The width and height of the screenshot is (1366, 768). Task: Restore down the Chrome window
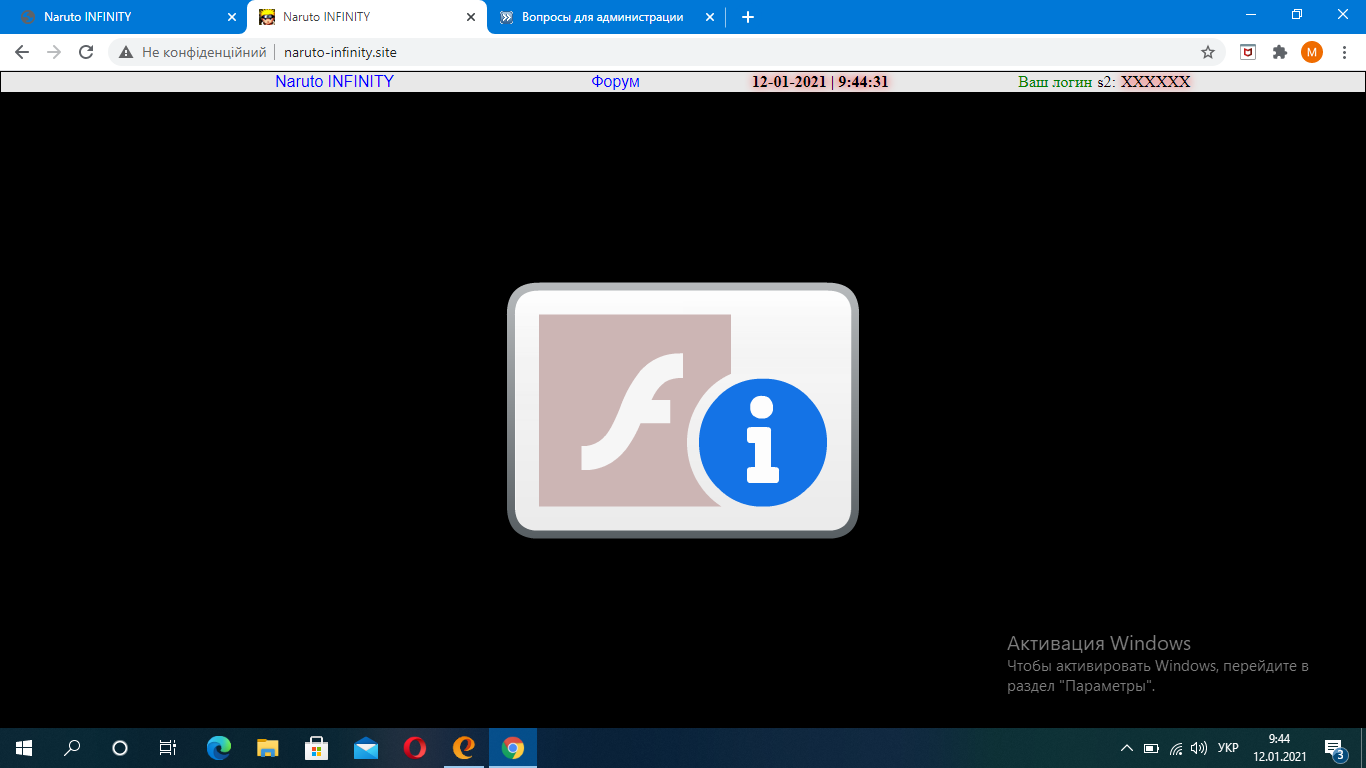[1297, 14]
